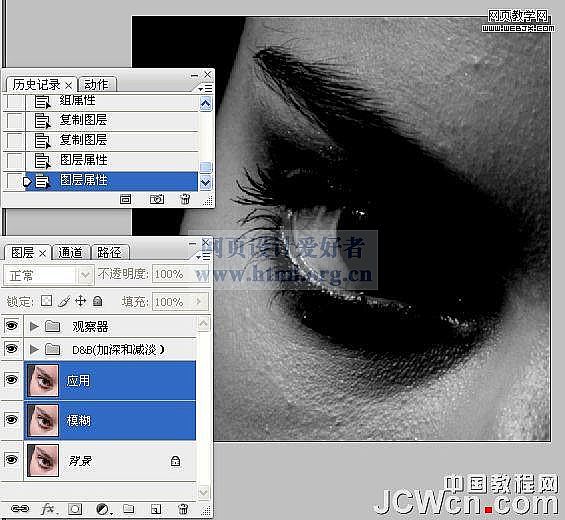Image resolution: width=565 pixels, height=520 pixels.
Task: Select the 背景 layer name
Action: (x=80, y=461)
